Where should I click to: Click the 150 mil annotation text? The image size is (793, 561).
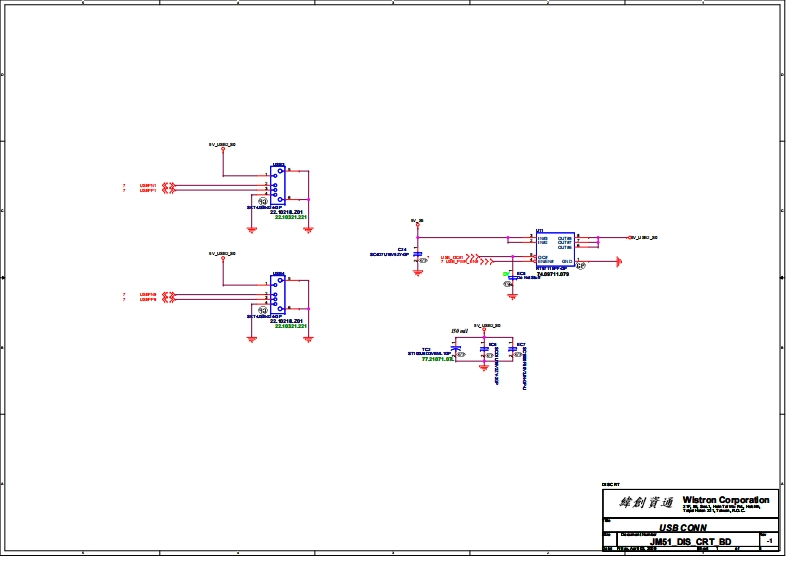pyautogui.click(x=460, y=331)
